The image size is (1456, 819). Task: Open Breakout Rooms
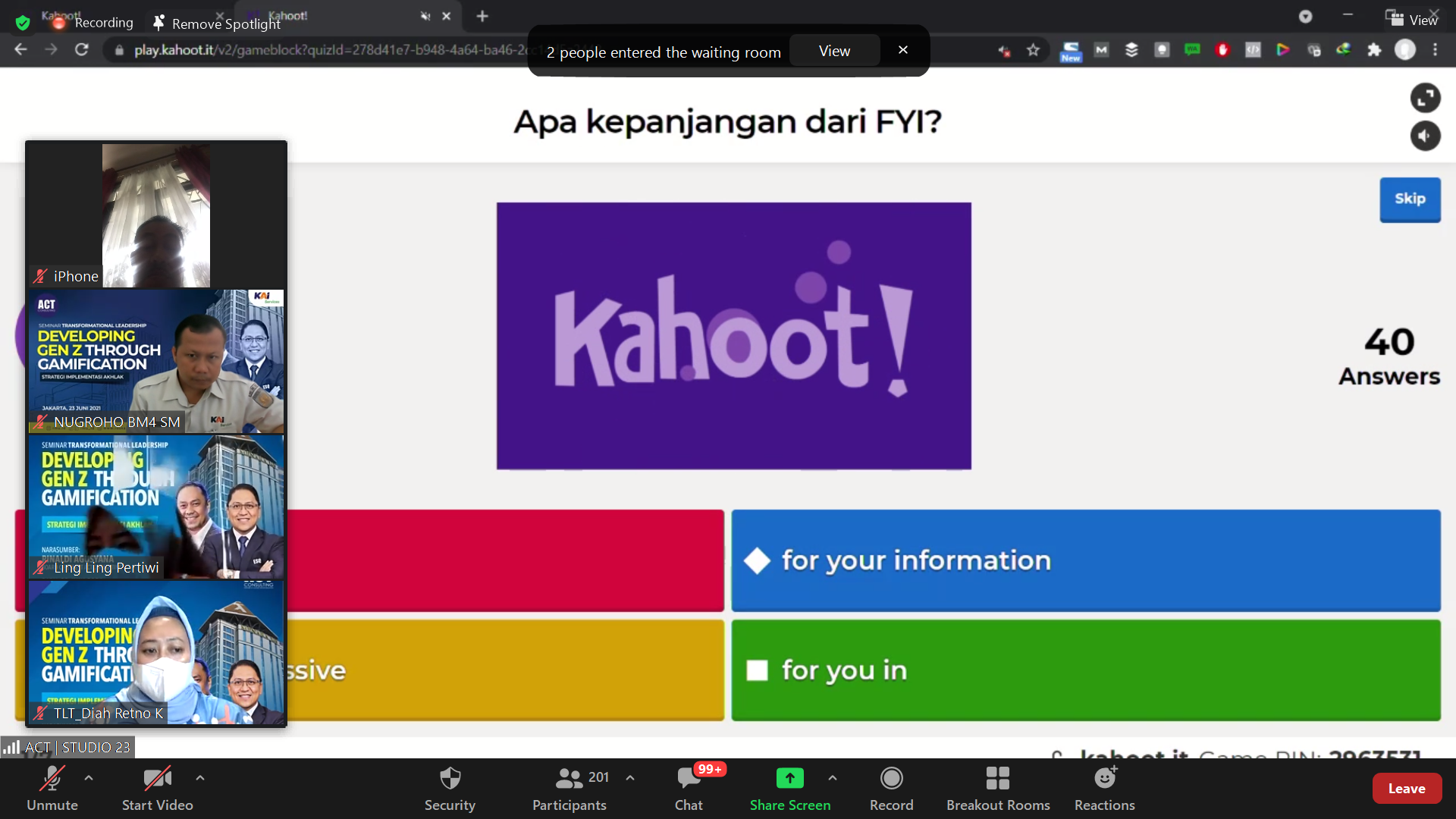click(x=997, y=779)
